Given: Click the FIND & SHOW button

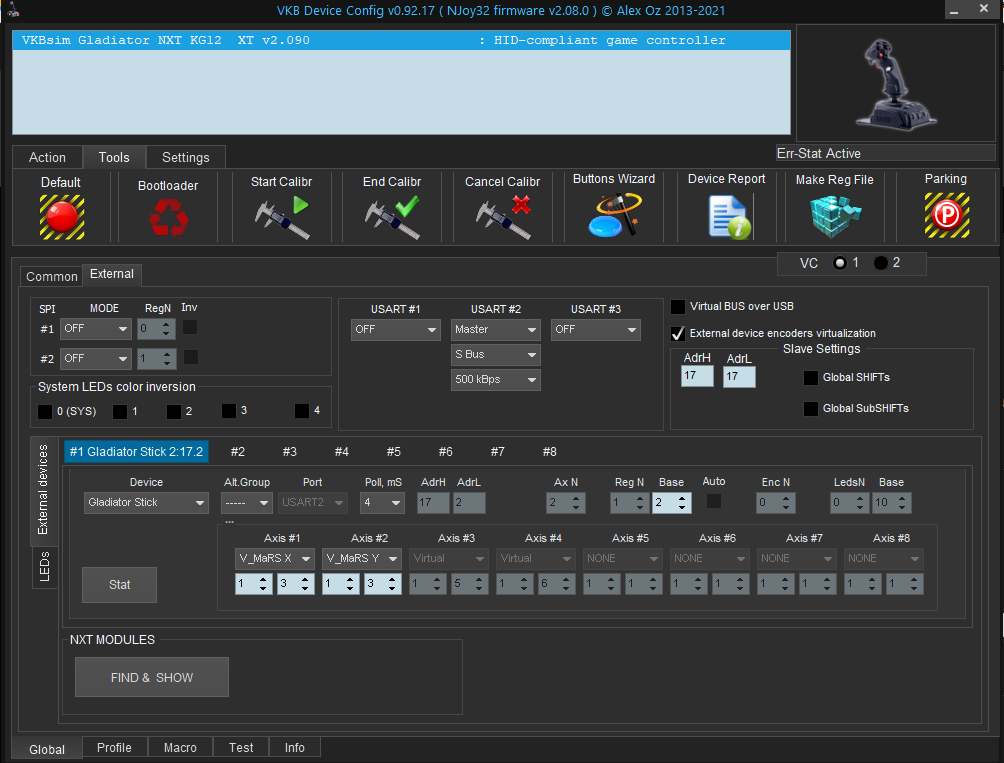Looking at the screenshot, I should [152, 677].
